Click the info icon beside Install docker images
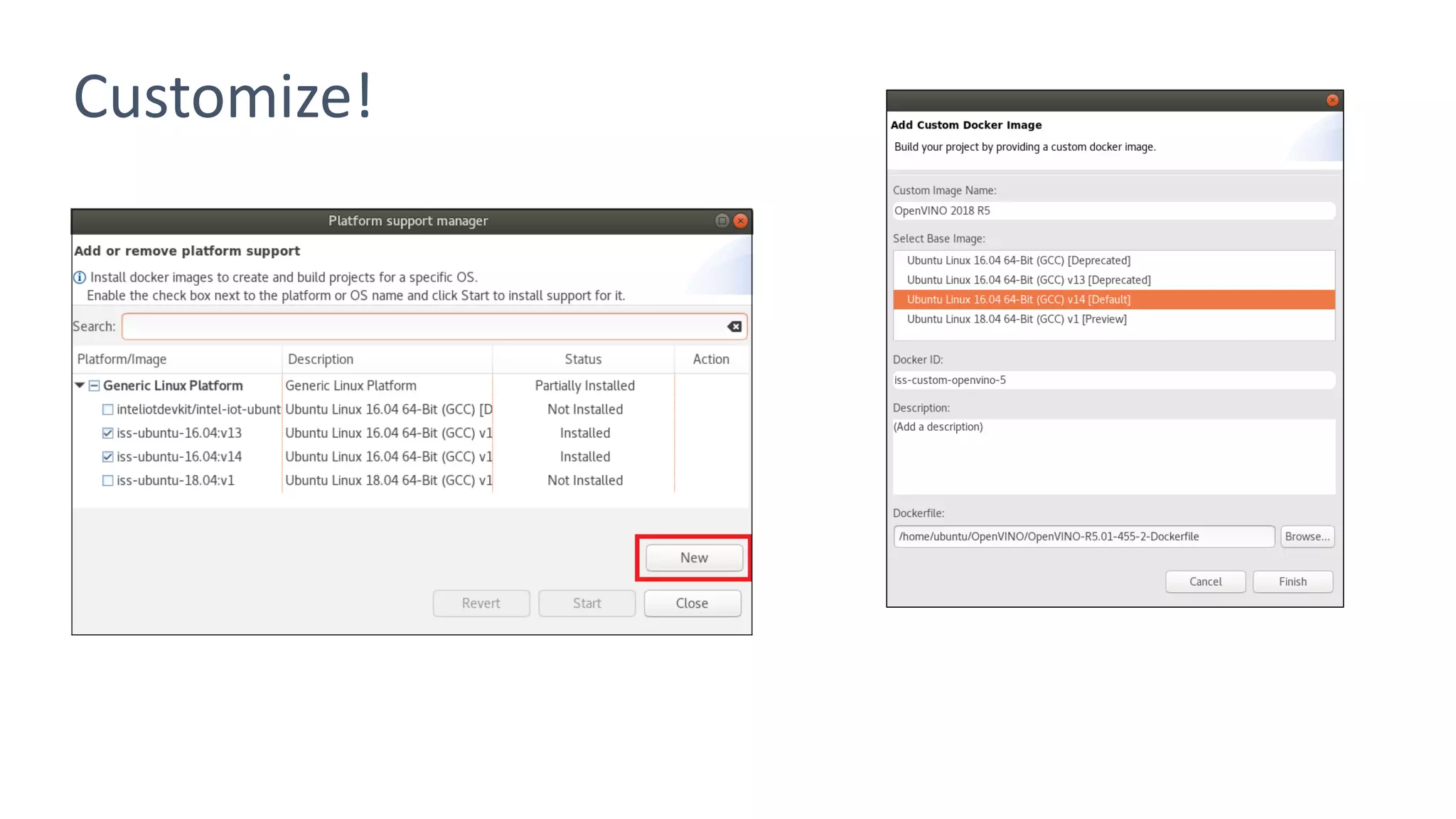 pyautogui.click(x=80, y=277)
